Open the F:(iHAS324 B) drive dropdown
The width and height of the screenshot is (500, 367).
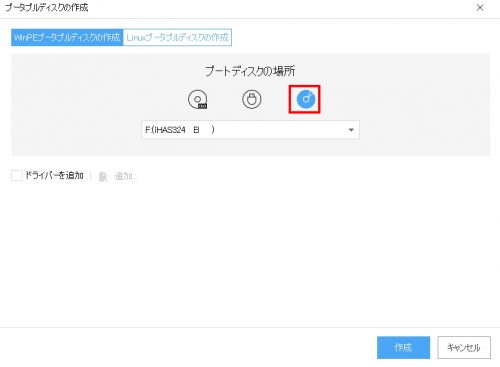point(250,130)
